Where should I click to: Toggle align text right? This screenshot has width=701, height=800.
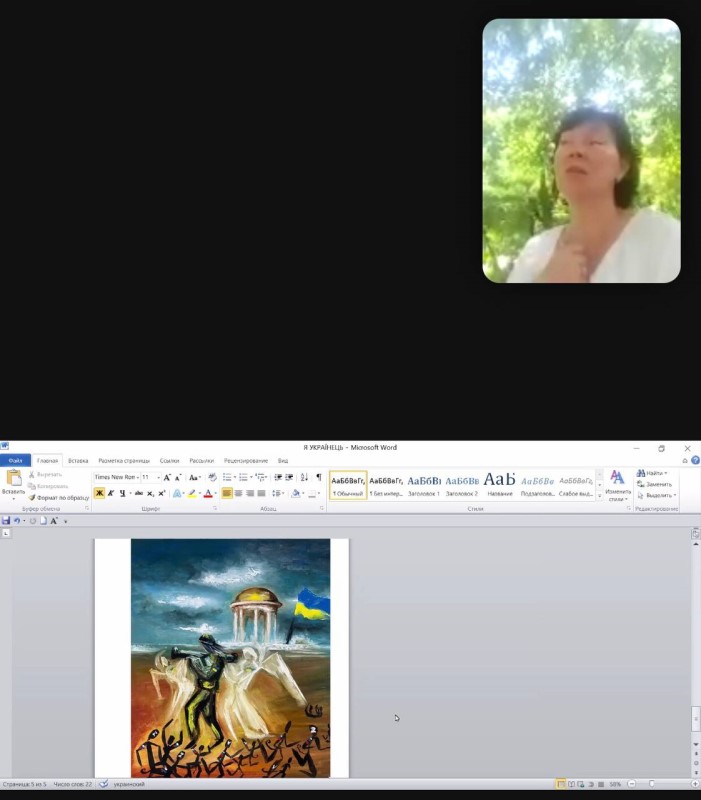pos(250,493)
